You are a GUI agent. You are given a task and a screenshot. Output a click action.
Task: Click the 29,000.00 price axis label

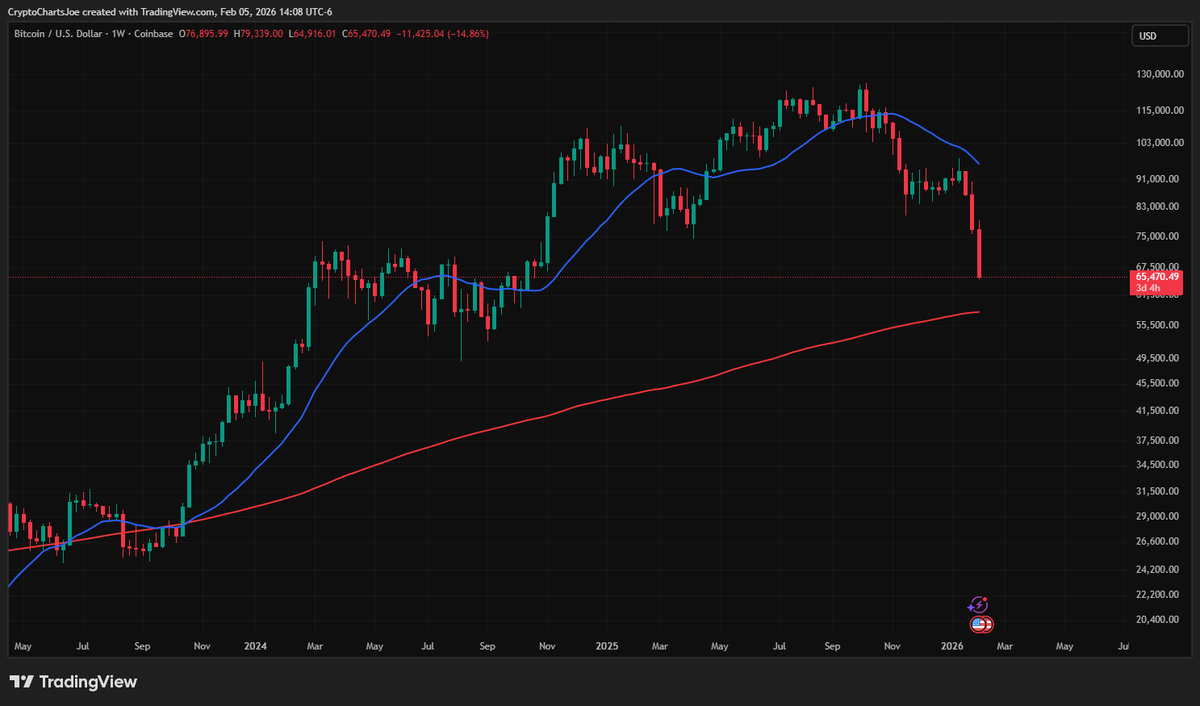click(1160, 517)
